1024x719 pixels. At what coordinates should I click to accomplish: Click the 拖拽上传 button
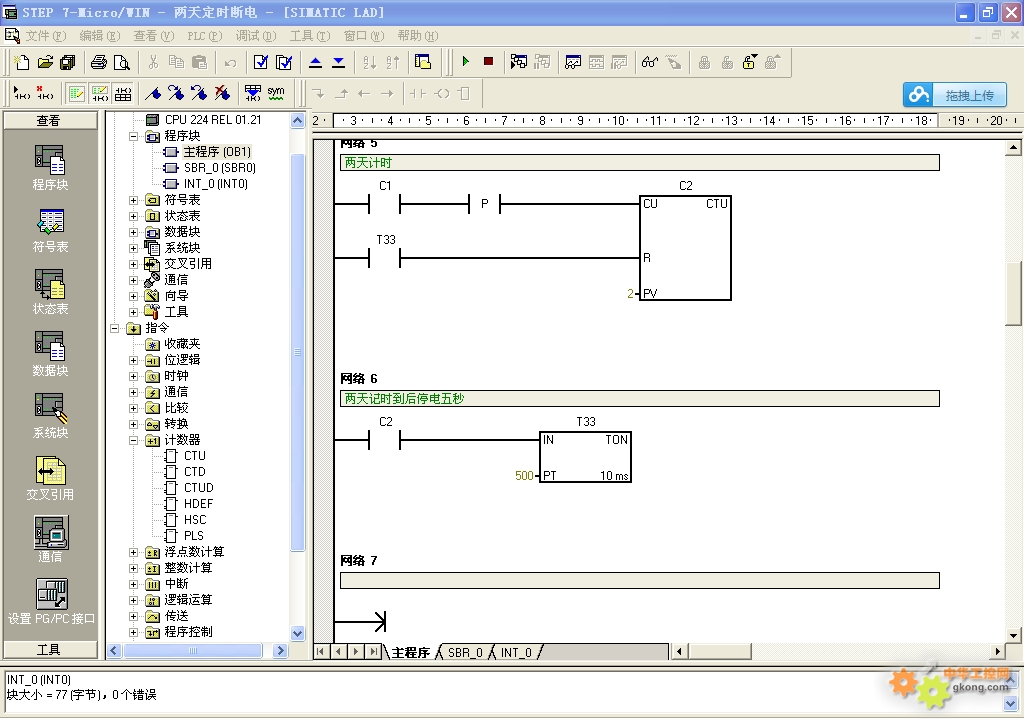pyautogui.click(x=955, y=95)
